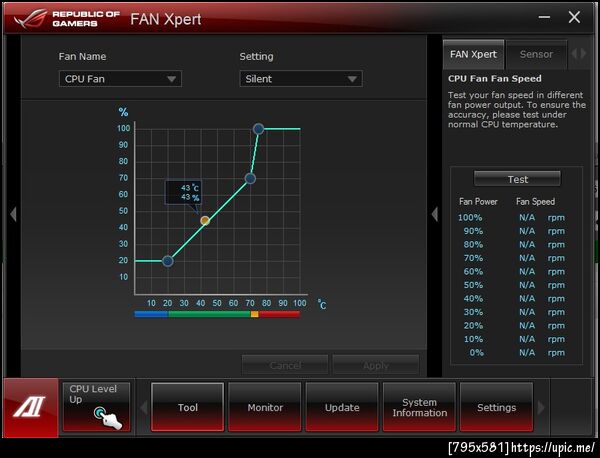Image resolution: width=600 pixels, height=458 pixels.
Task: Click orange segment of temperature color bar
Action: tap(254, 314)
